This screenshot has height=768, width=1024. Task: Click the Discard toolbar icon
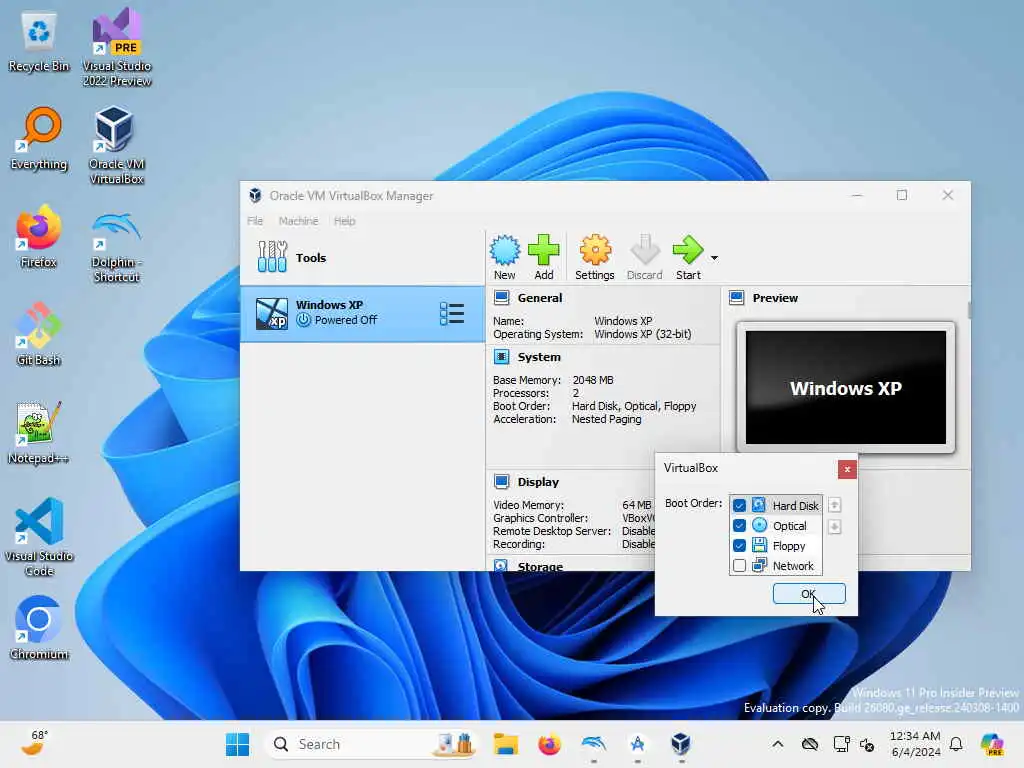tap(645, 257)
